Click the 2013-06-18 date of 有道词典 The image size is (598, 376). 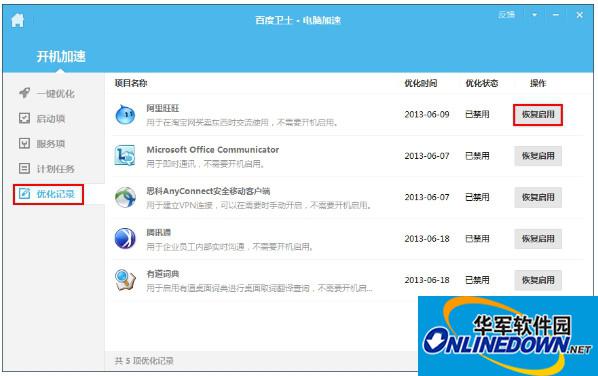427,280
